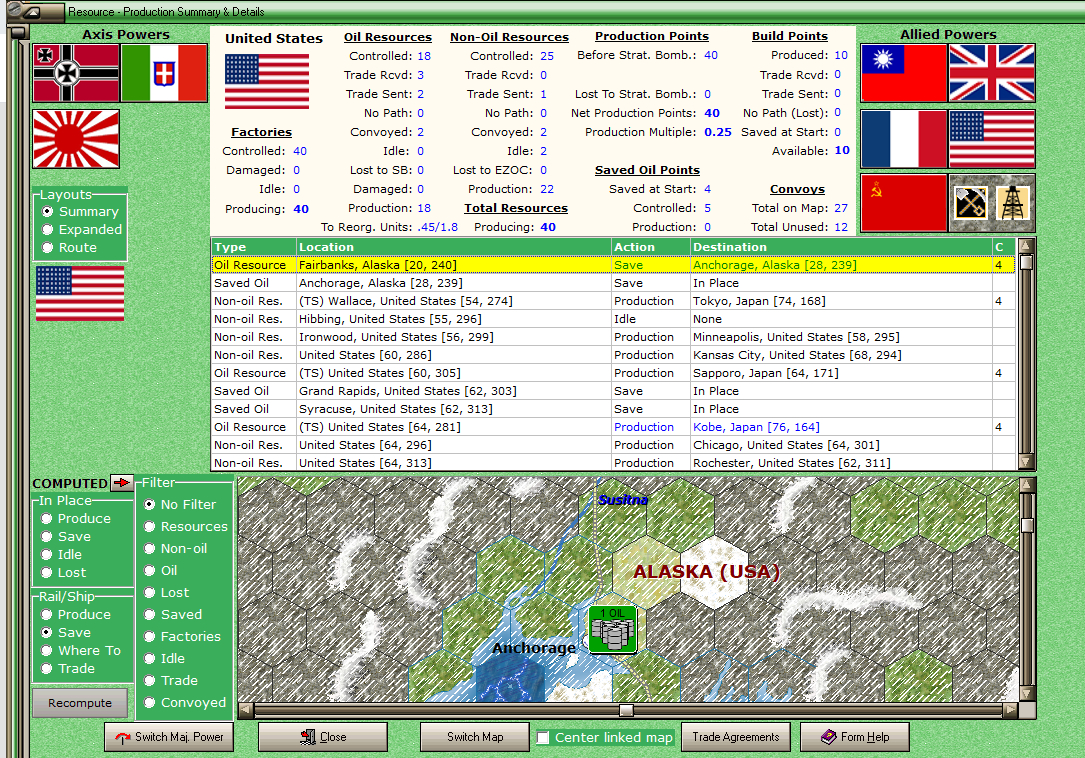Select the Italy flag under Axis Powers

[164, 73]
